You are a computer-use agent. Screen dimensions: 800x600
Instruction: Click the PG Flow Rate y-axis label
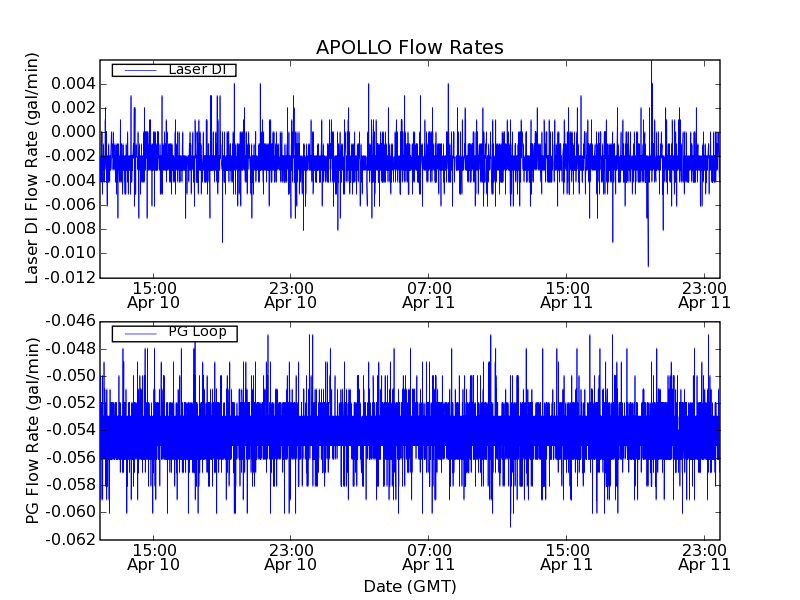click(33, 430)
